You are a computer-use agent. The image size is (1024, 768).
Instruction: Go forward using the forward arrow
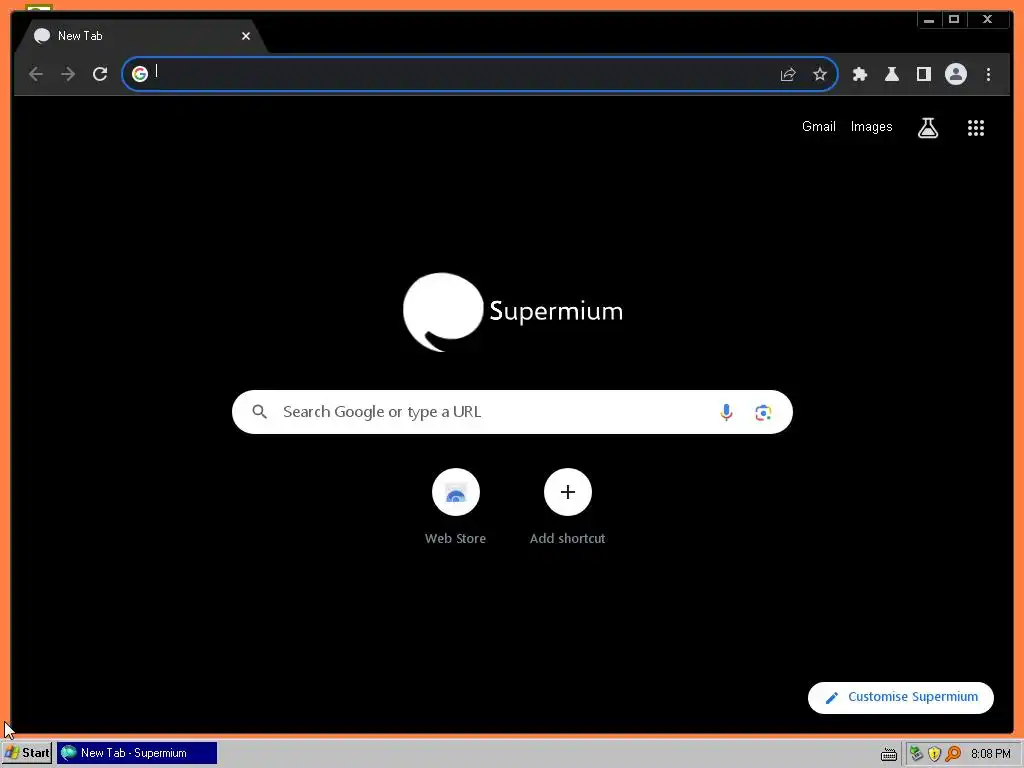(68, 74)
